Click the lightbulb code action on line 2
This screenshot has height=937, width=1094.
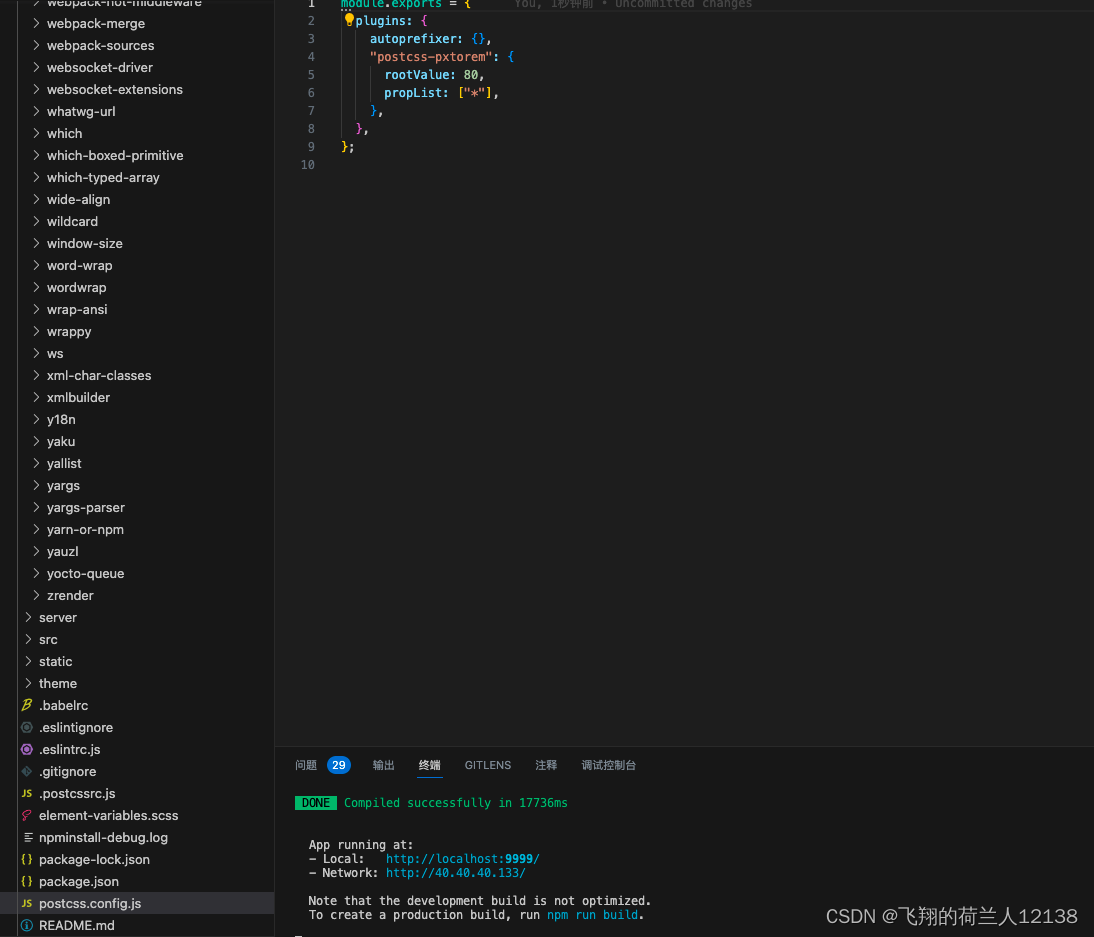tap(349, 20)
